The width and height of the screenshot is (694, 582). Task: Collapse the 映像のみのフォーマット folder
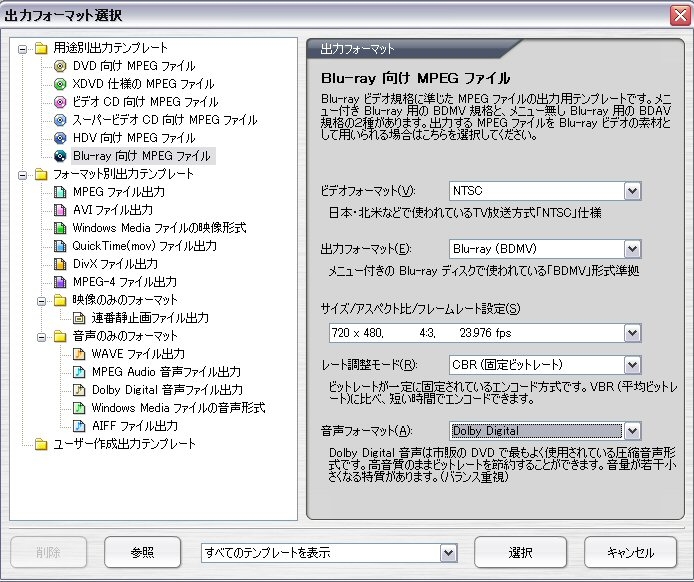pos(41,301)
